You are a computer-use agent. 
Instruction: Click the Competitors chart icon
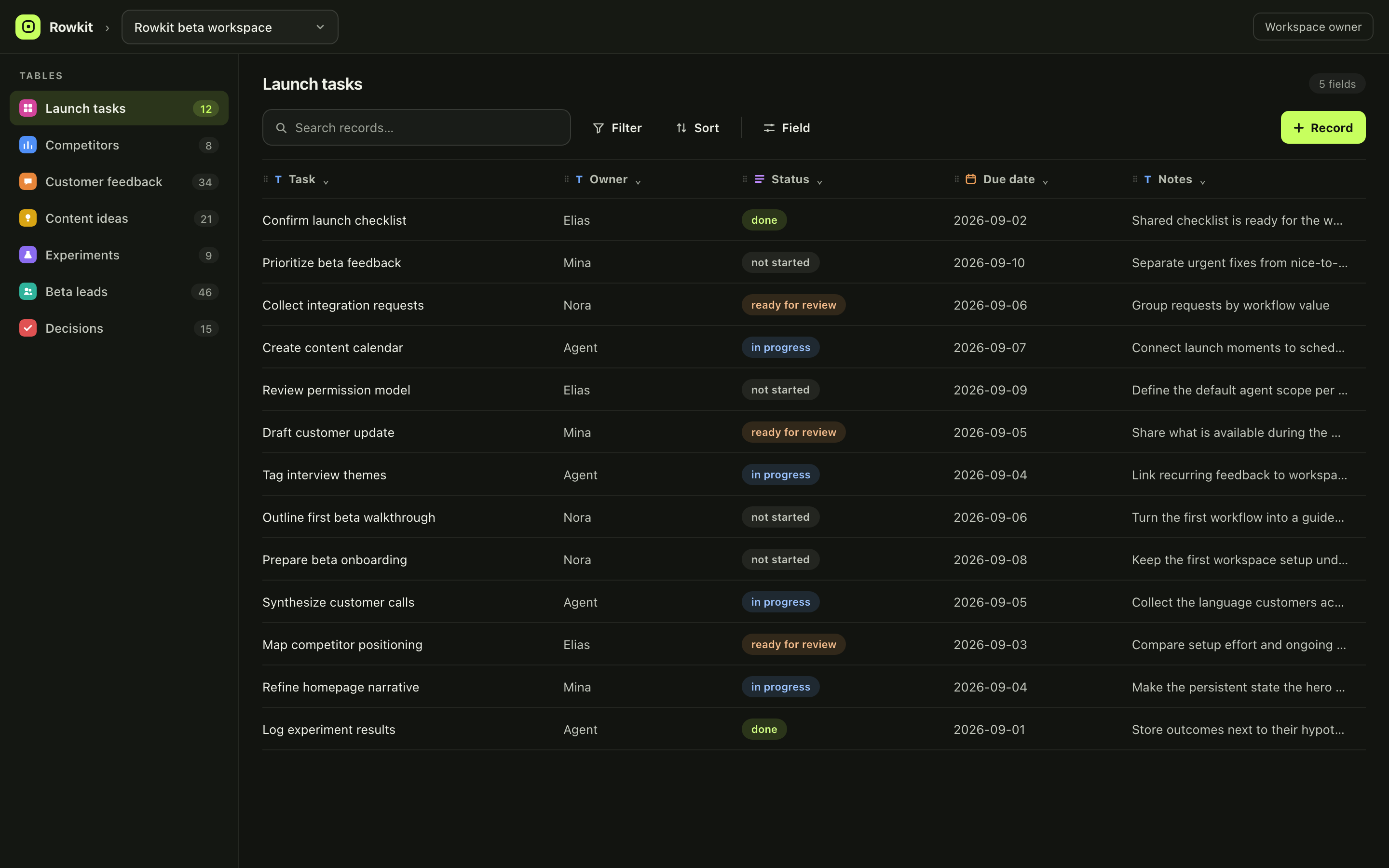27,145
